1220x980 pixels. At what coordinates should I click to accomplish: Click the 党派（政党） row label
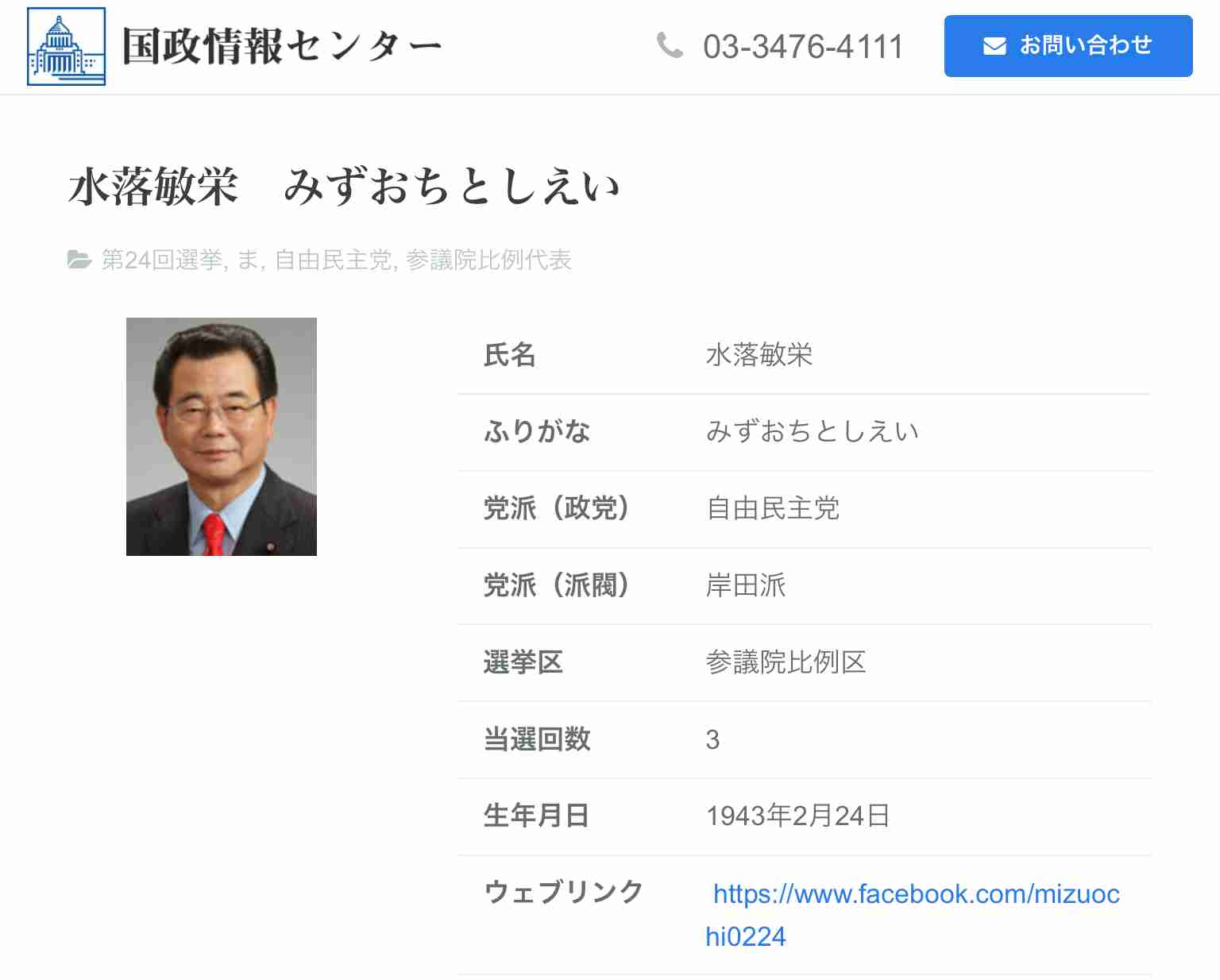click(x=556, y=508)
